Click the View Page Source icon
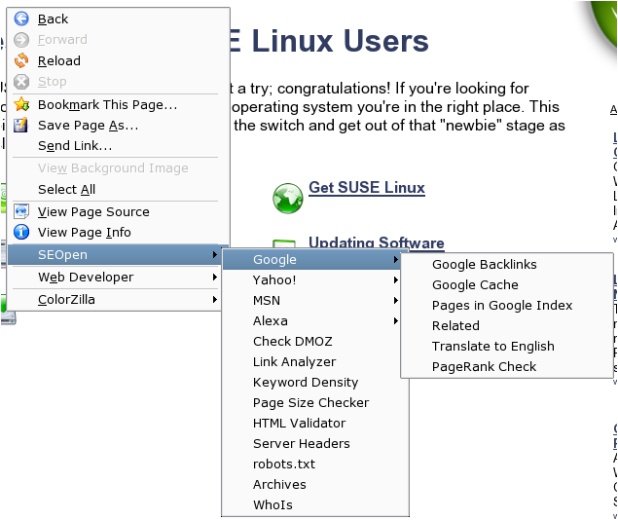Viewport: 618px width, 520px height. [22, 212]
